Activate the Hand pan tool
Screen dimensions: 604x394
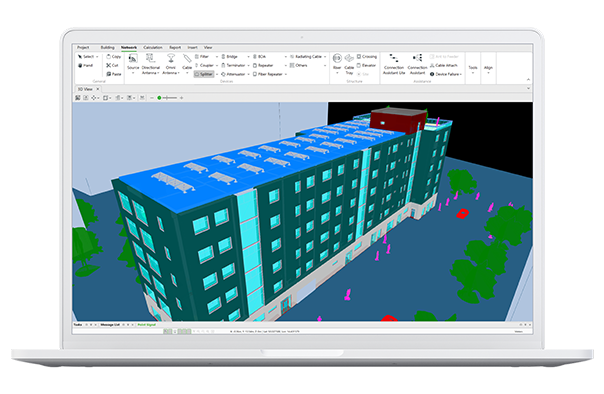pos(86,65)
